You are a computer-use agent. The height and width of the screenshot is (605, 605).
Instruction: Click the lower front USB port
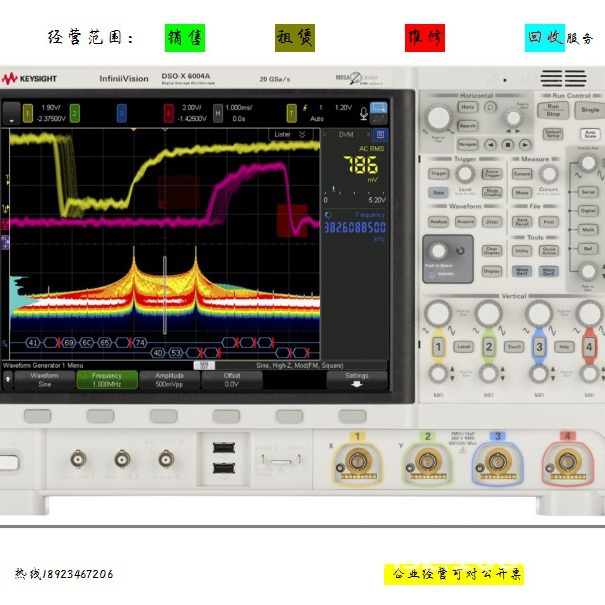coord(224,468)
